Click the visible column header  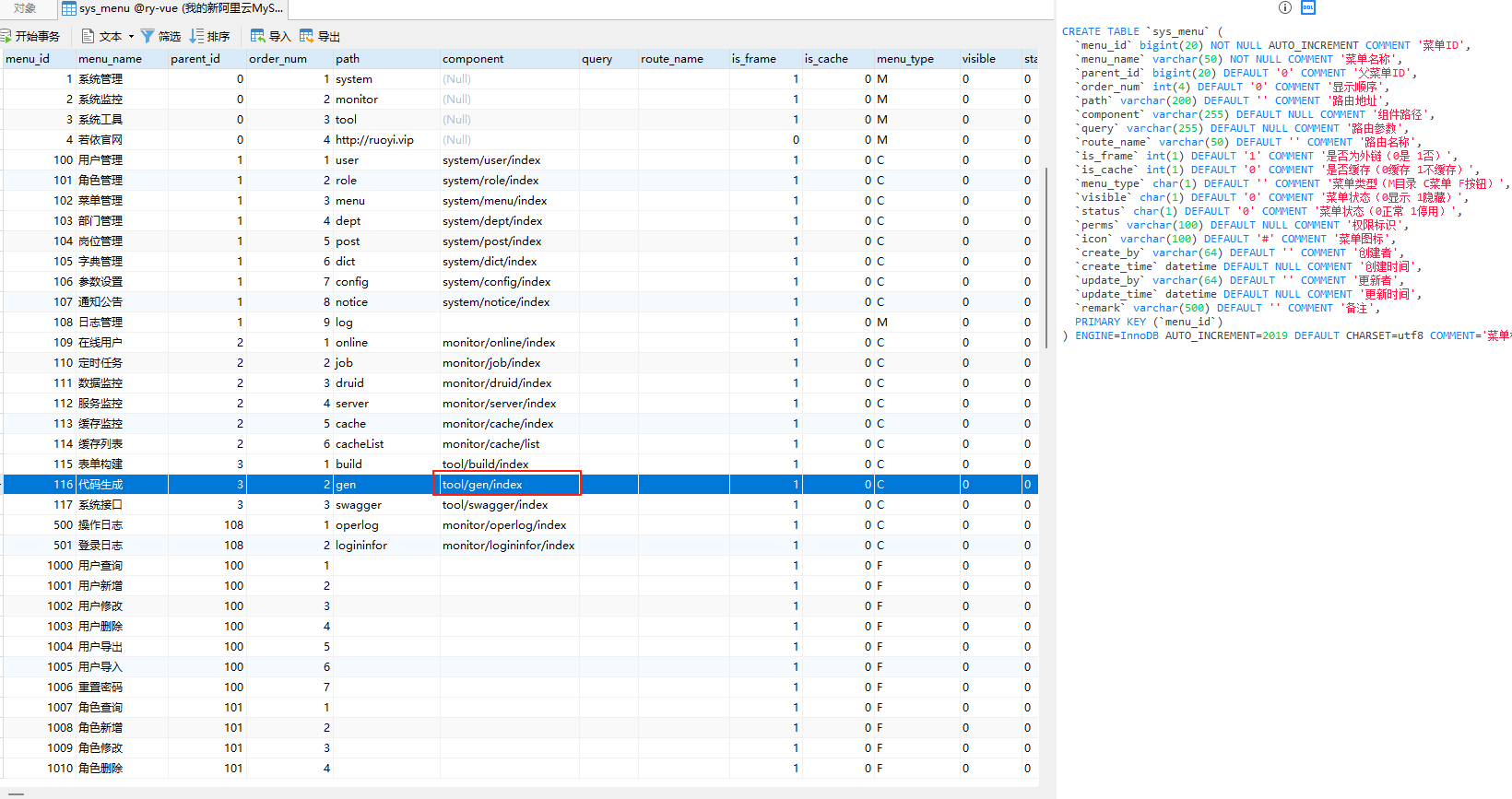990,58
